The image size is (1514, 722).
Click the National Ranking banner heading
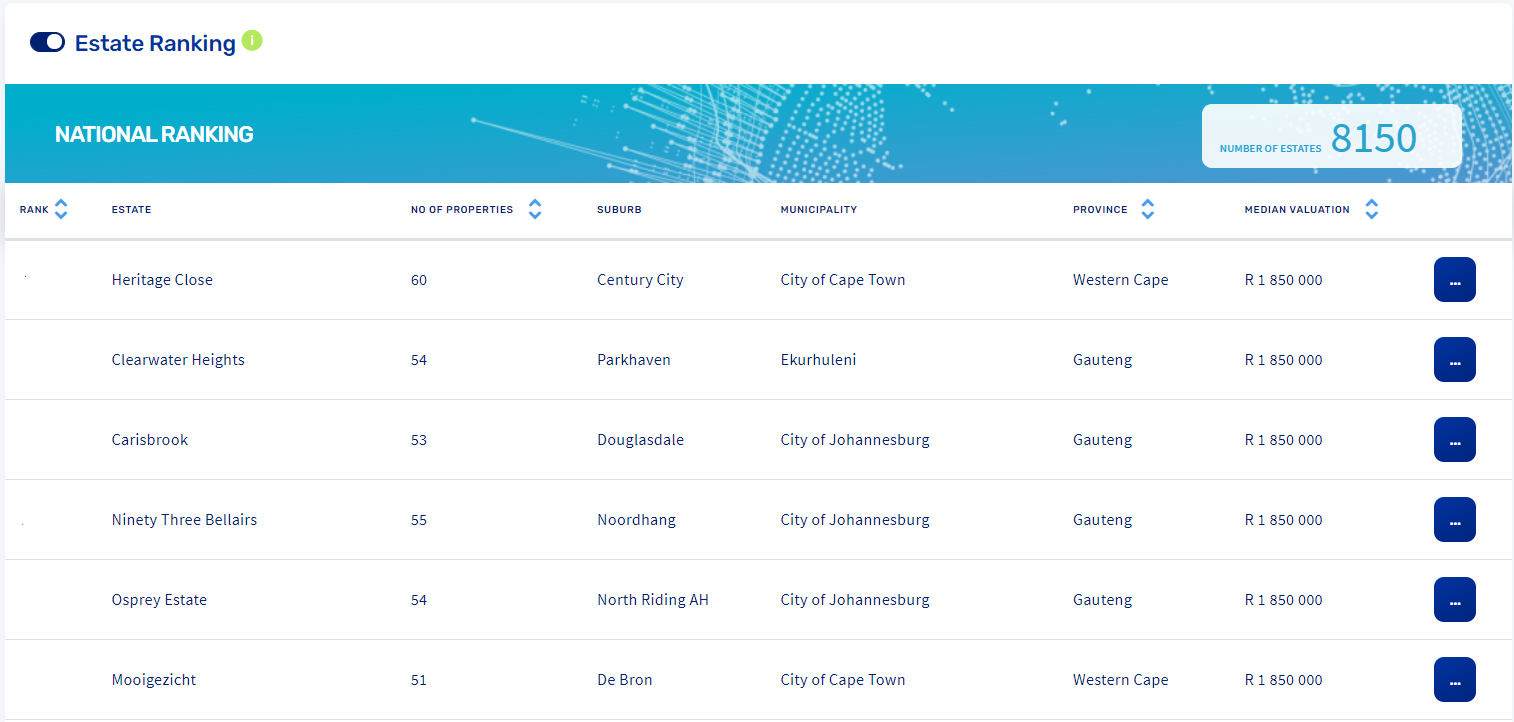(x=154, y=134)
